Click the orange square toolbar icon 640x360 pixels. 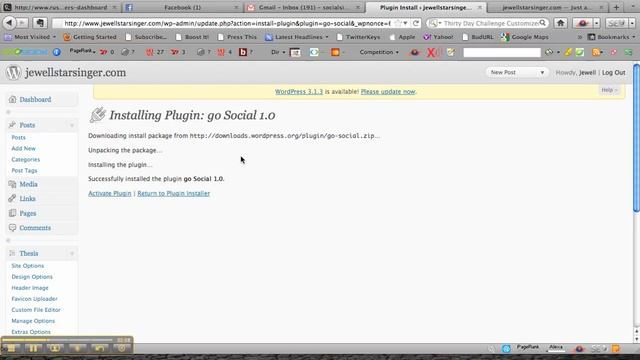(x=335, y=52)
